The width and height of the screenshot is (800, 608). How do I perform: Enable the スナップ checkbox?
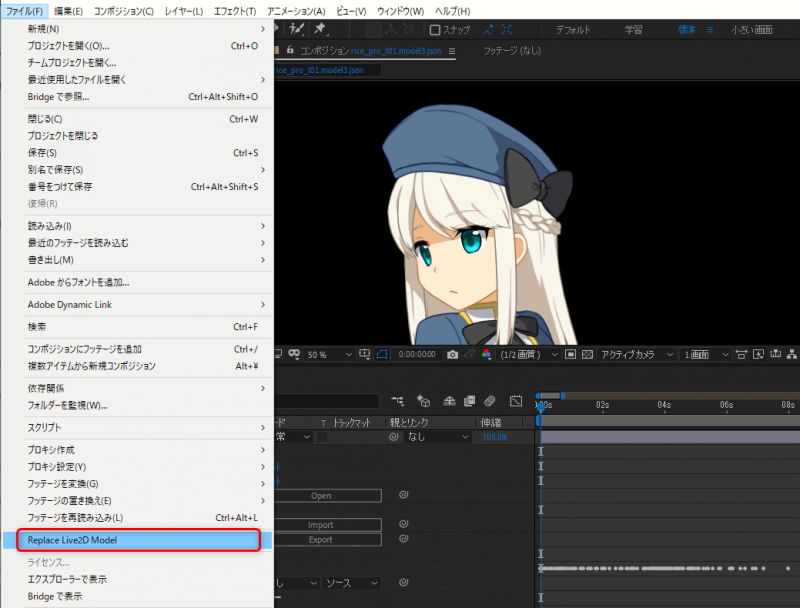point(435,30)
